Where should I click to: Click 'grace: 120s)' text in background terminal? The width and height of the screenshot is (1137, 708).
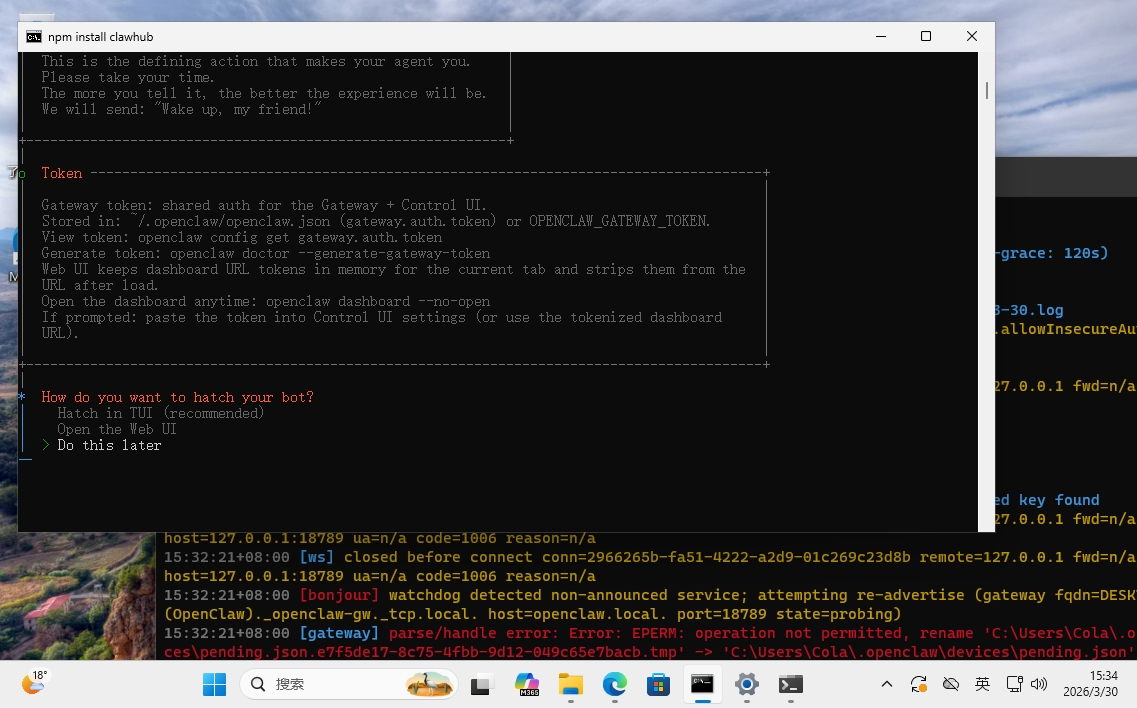click(1054, 253)
